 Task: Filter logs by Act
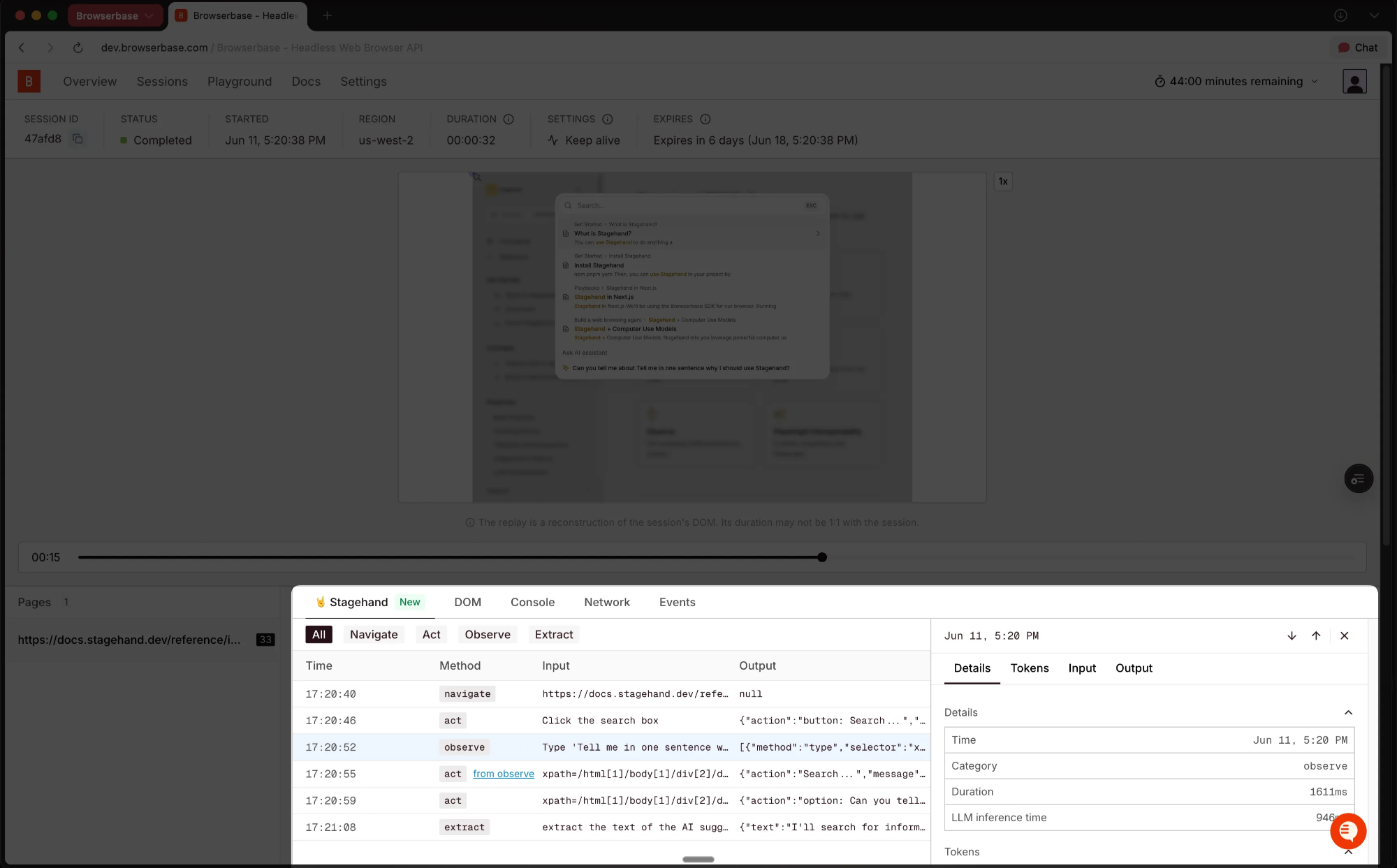pos(431,634)
